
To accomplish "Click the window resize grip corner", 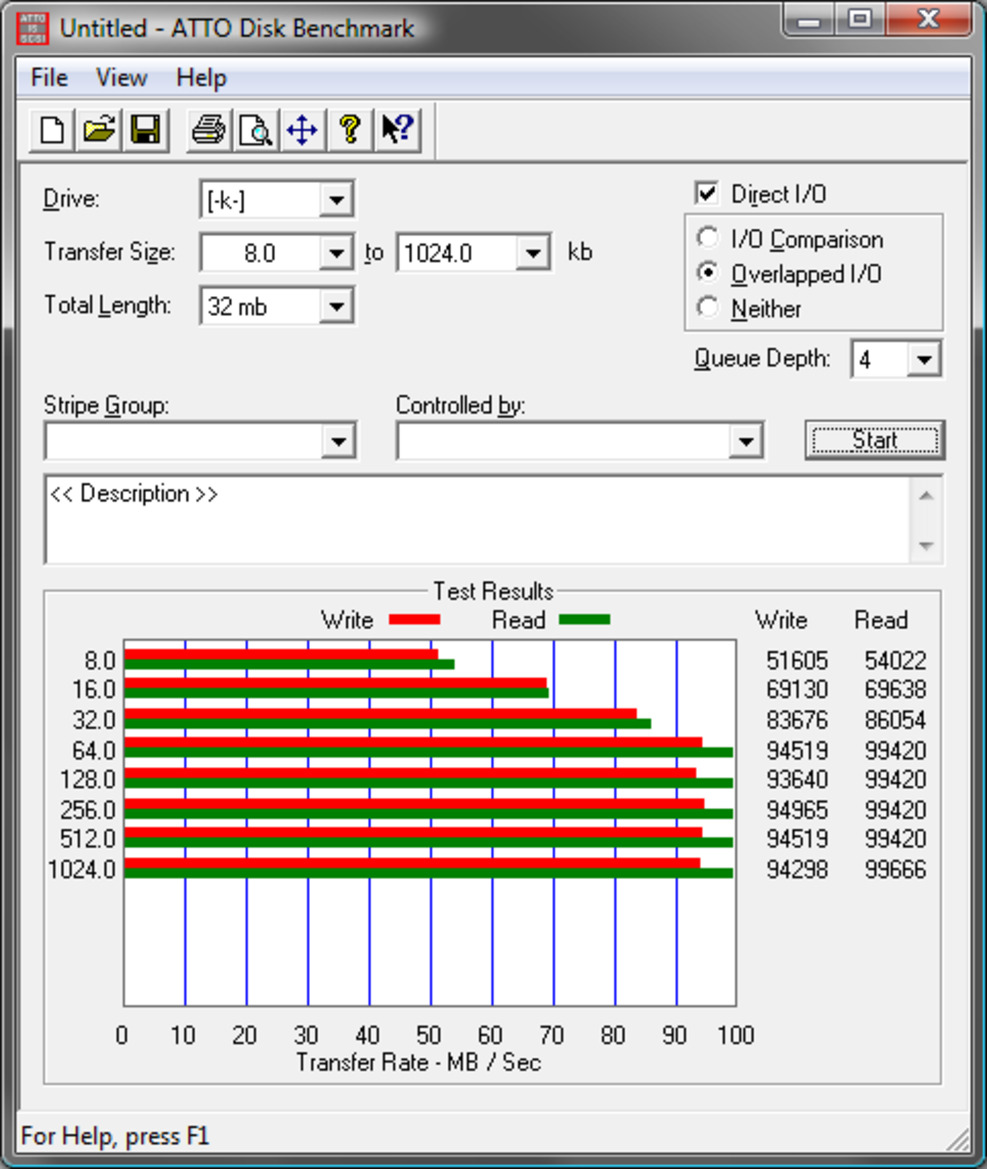I will click(x=958, y=1140).
